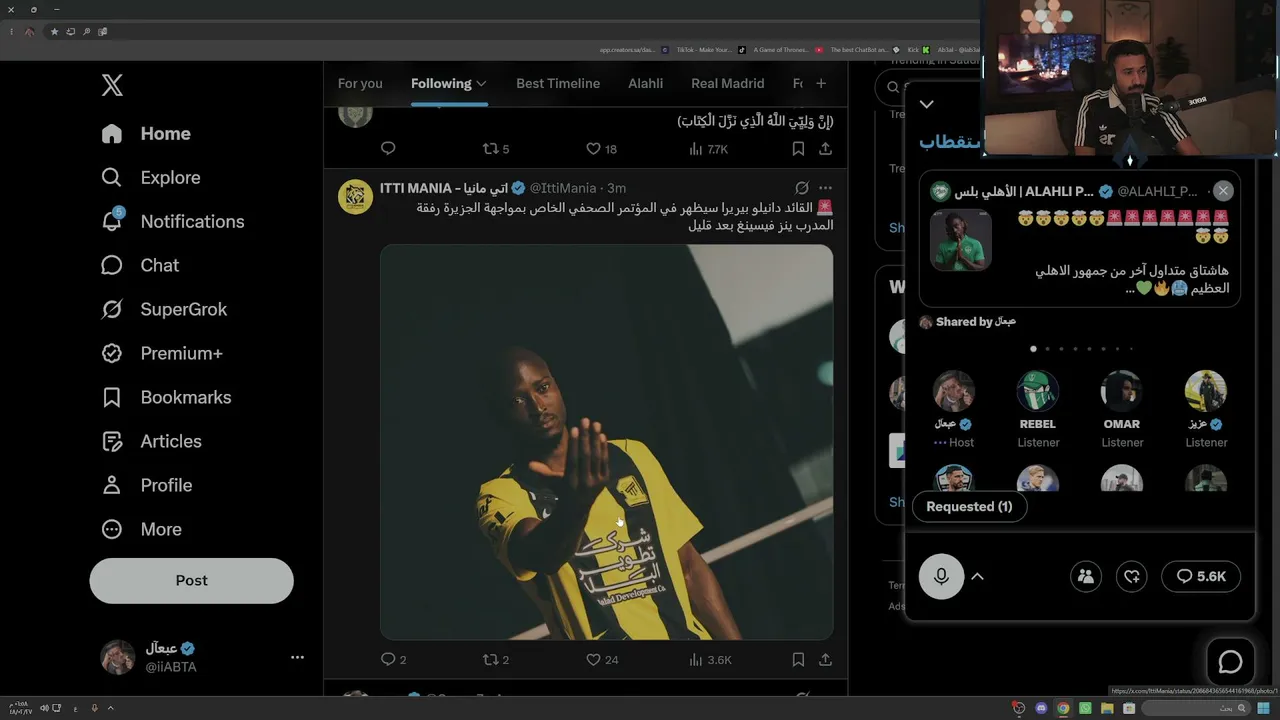Open the ITTI MANIA player photo
Image resolution: width=1280 pixels, height=720 pixels.
606,442
